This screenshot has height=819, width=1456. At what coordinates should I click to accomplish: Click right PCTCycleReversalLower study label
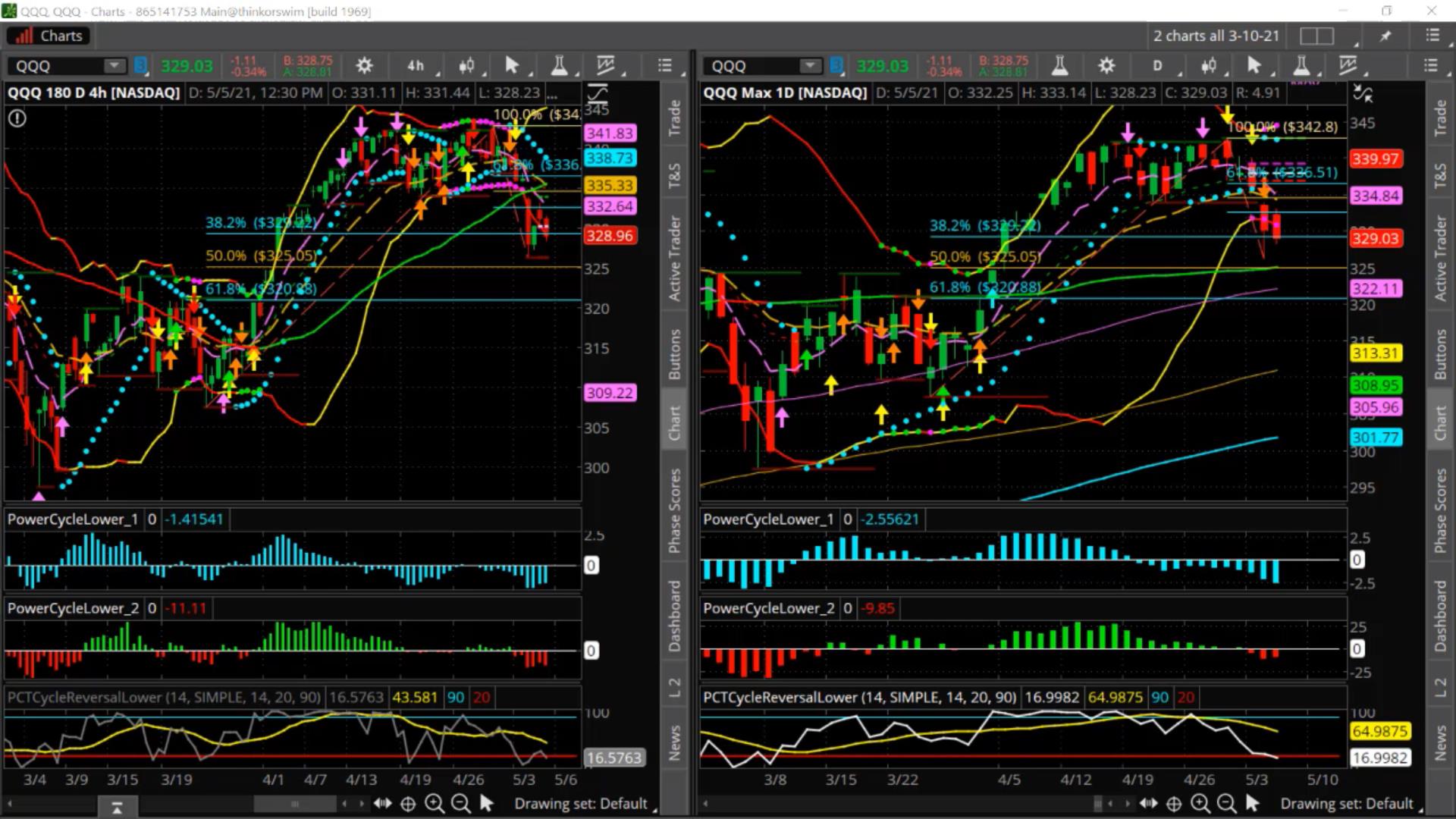tap(859, 698)
